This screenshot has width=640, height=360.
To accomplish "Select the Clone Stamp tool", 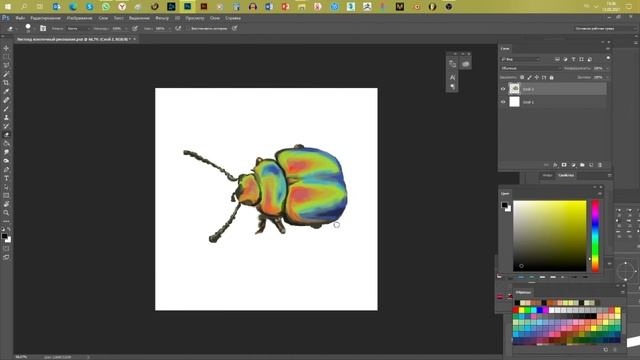I will click(x=6, y=117).
